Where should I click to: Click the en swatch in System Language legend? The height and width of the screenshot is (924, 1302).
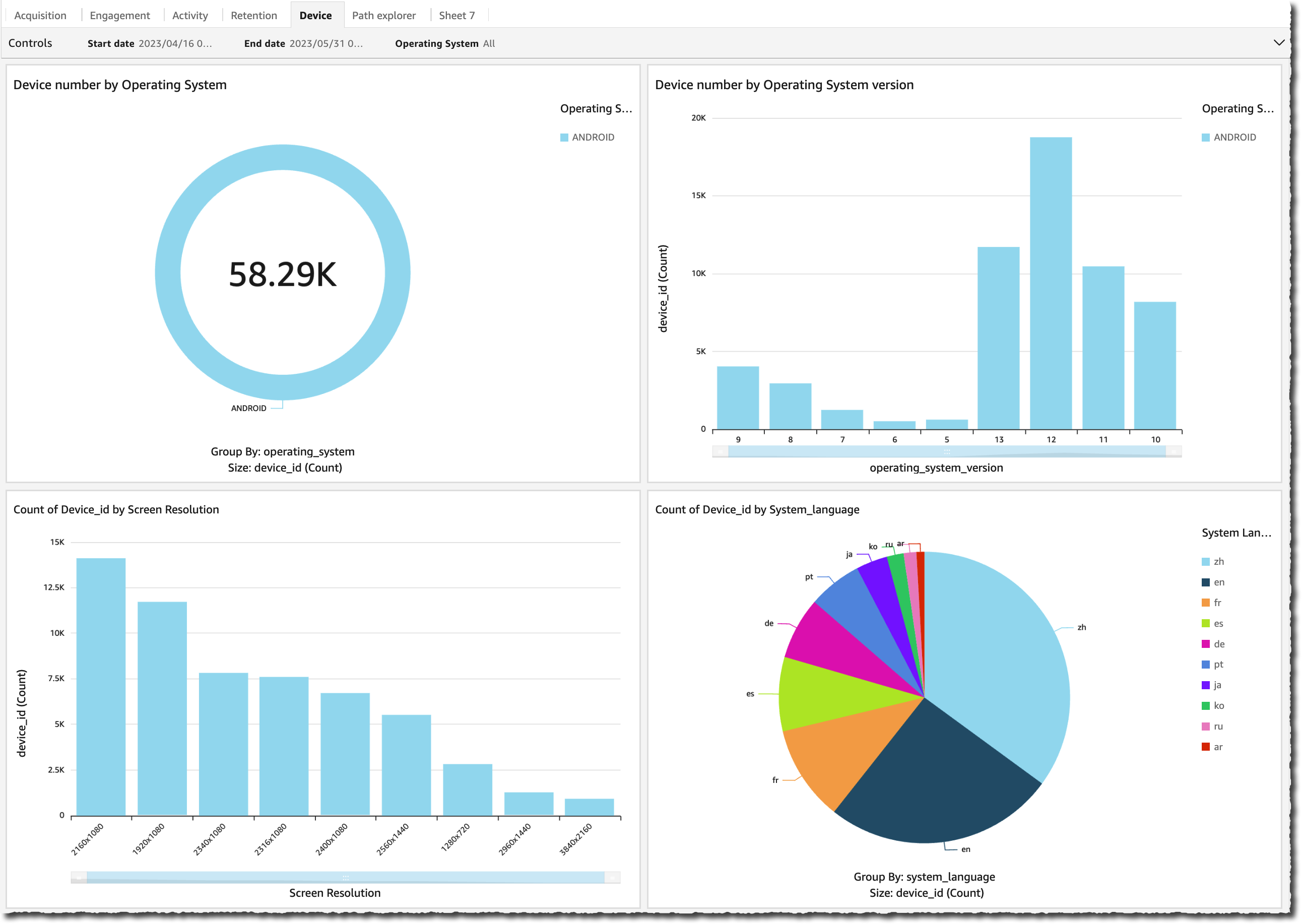click(x=1206, y=581)
